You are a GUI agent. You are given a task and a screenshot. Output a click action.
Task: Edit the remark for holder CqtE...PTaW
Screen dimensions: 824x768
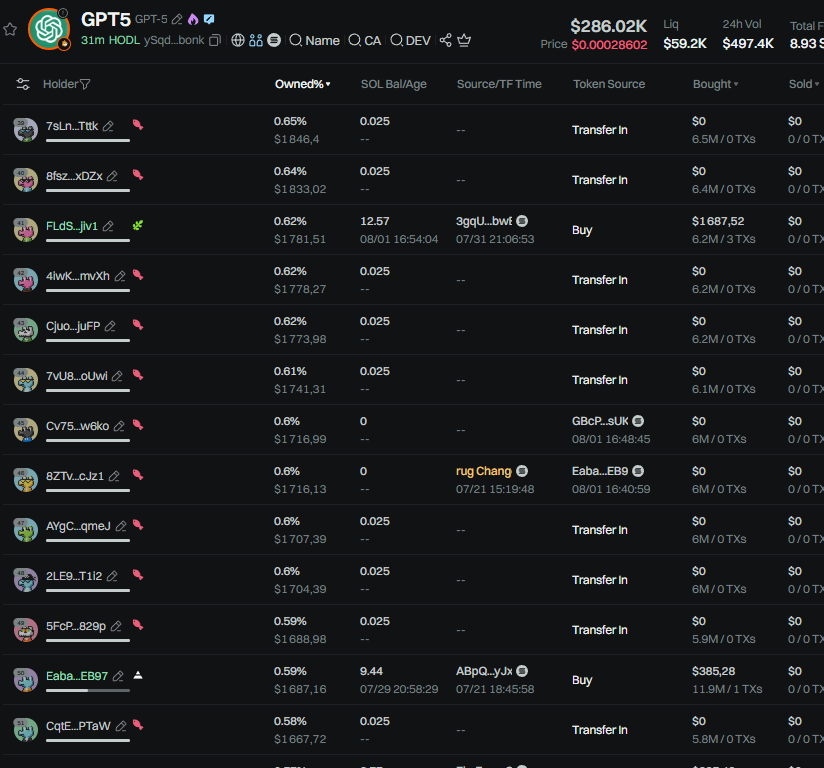coord(121,726)
